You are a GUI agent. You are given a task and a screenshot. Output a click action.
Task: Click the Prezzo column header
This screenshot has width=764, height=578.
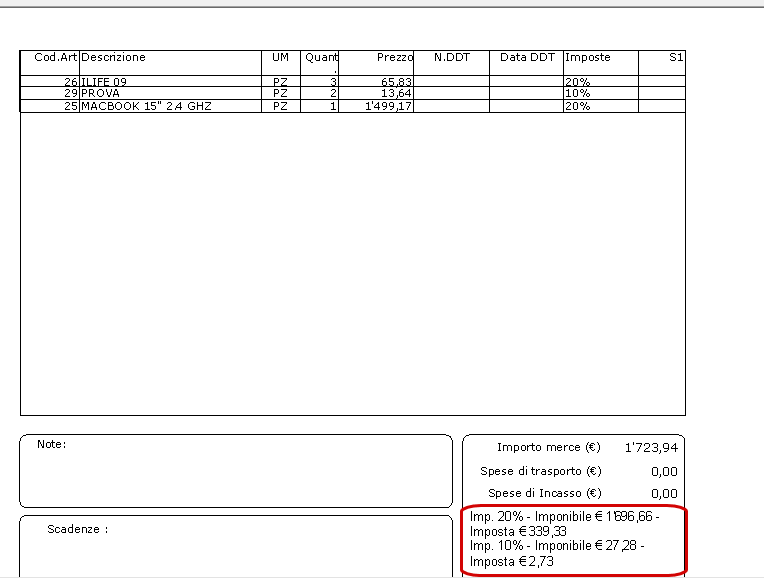376,62
